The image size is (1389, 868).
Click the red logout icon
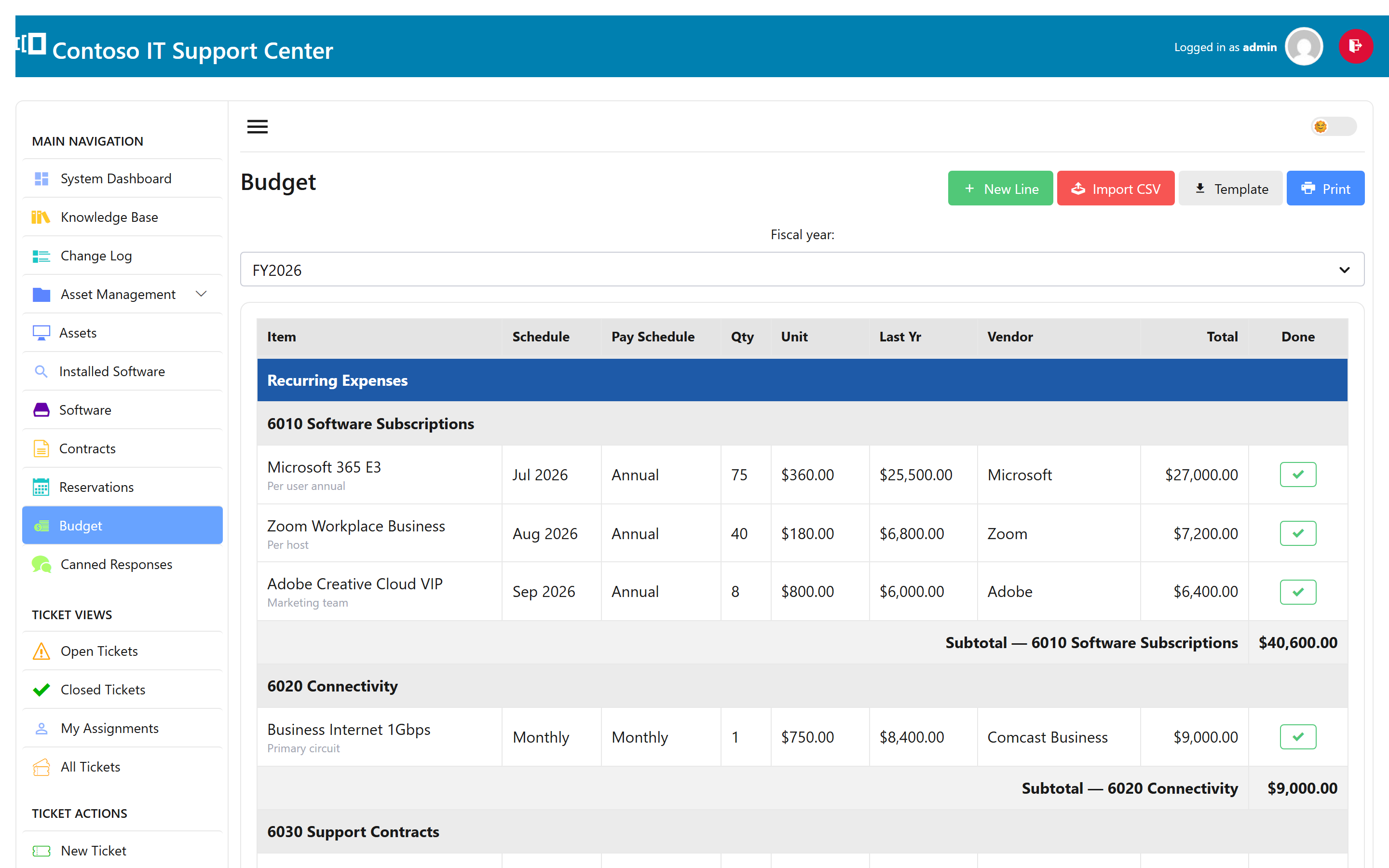coord(1356,46)
